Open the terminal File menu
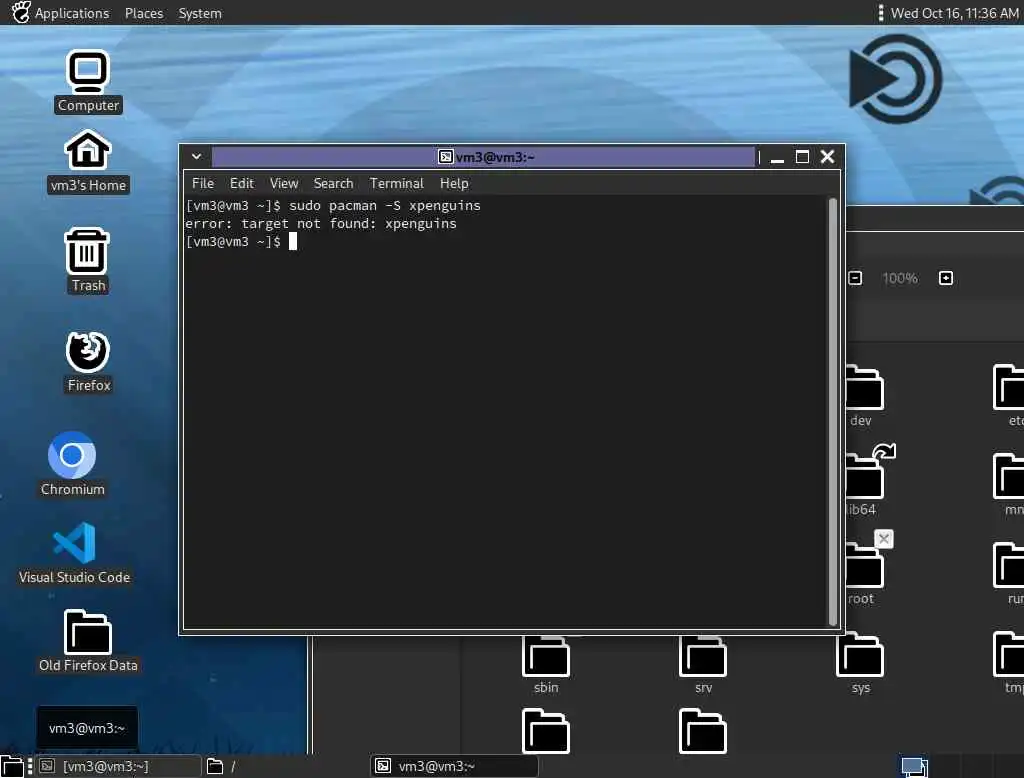 [x=202, y=184]
